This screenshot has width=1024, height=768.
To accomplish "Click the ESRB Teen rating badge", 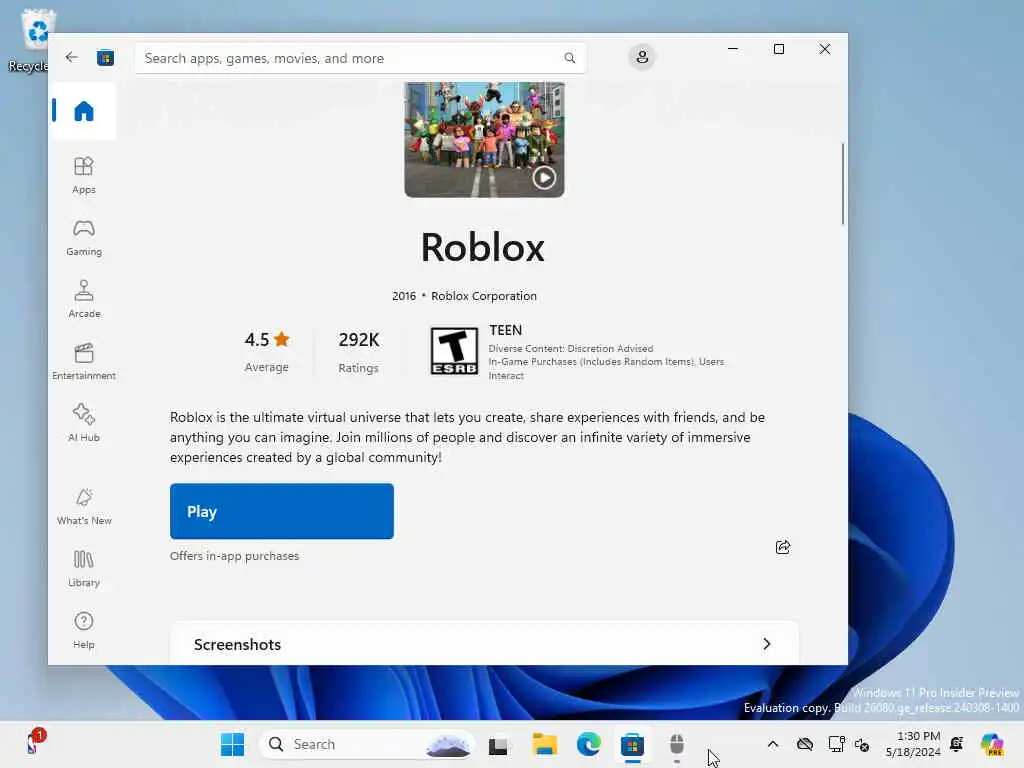I will pyautogui.click(x=454, y=351).
